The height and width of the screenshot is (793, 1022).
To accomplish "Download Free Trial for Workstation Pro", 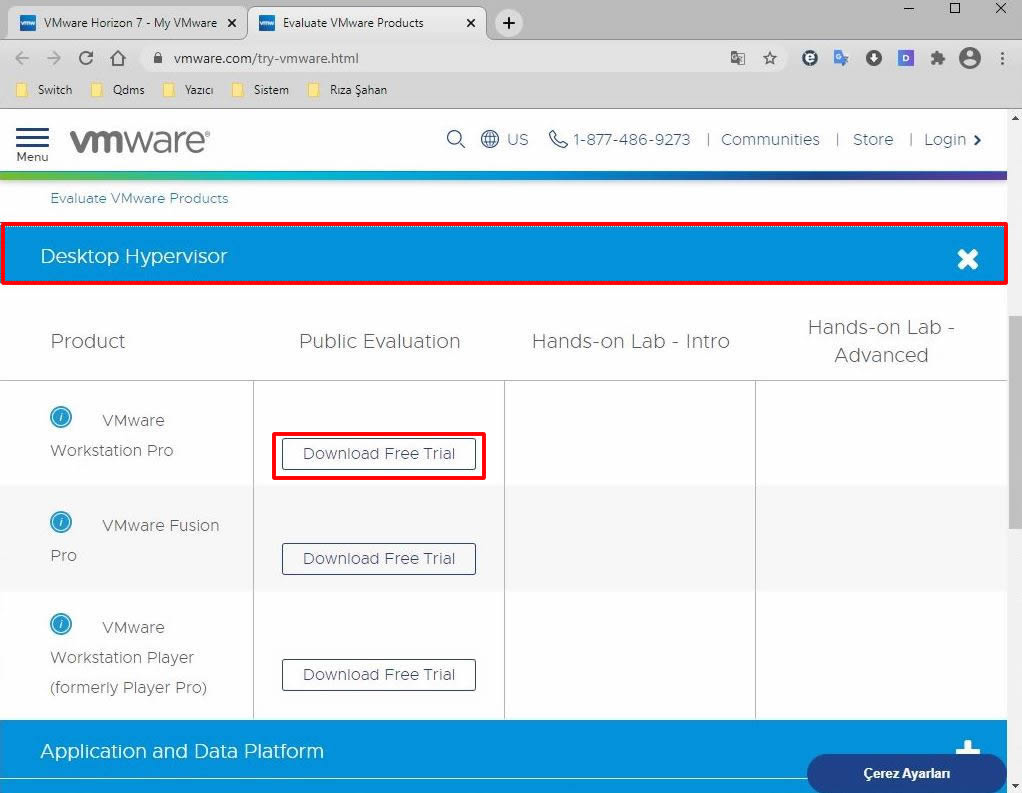I will click(x=379, y=454).
